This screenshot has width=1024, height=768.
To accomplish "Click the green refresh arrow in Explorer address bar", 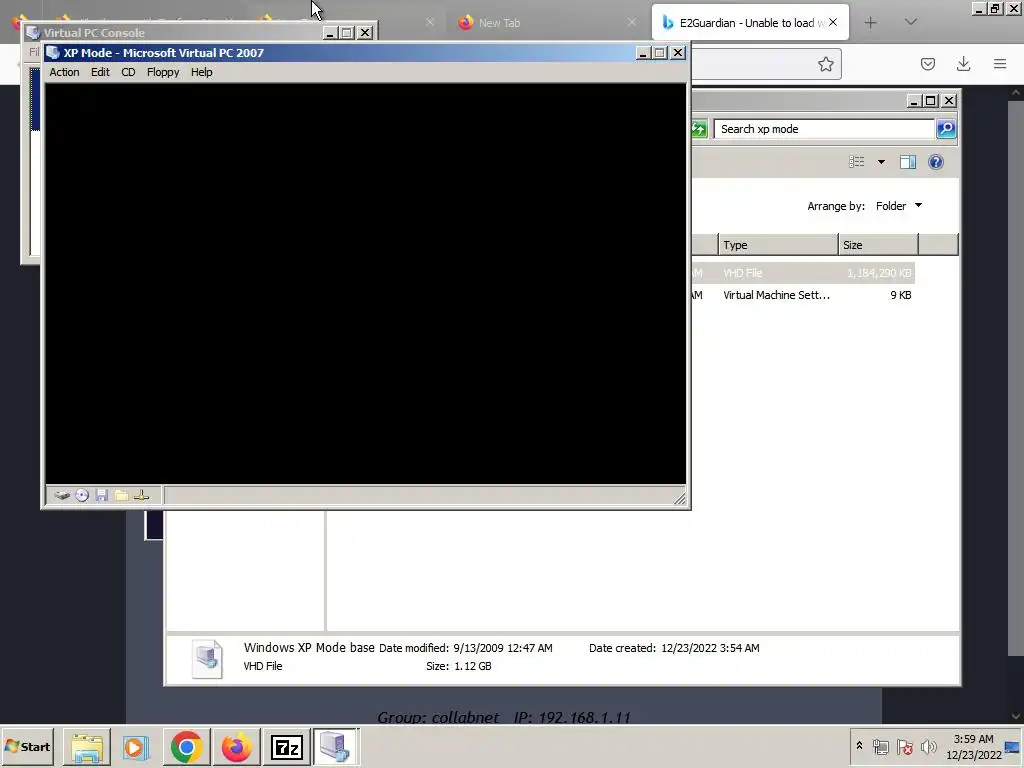I will 699,129.
